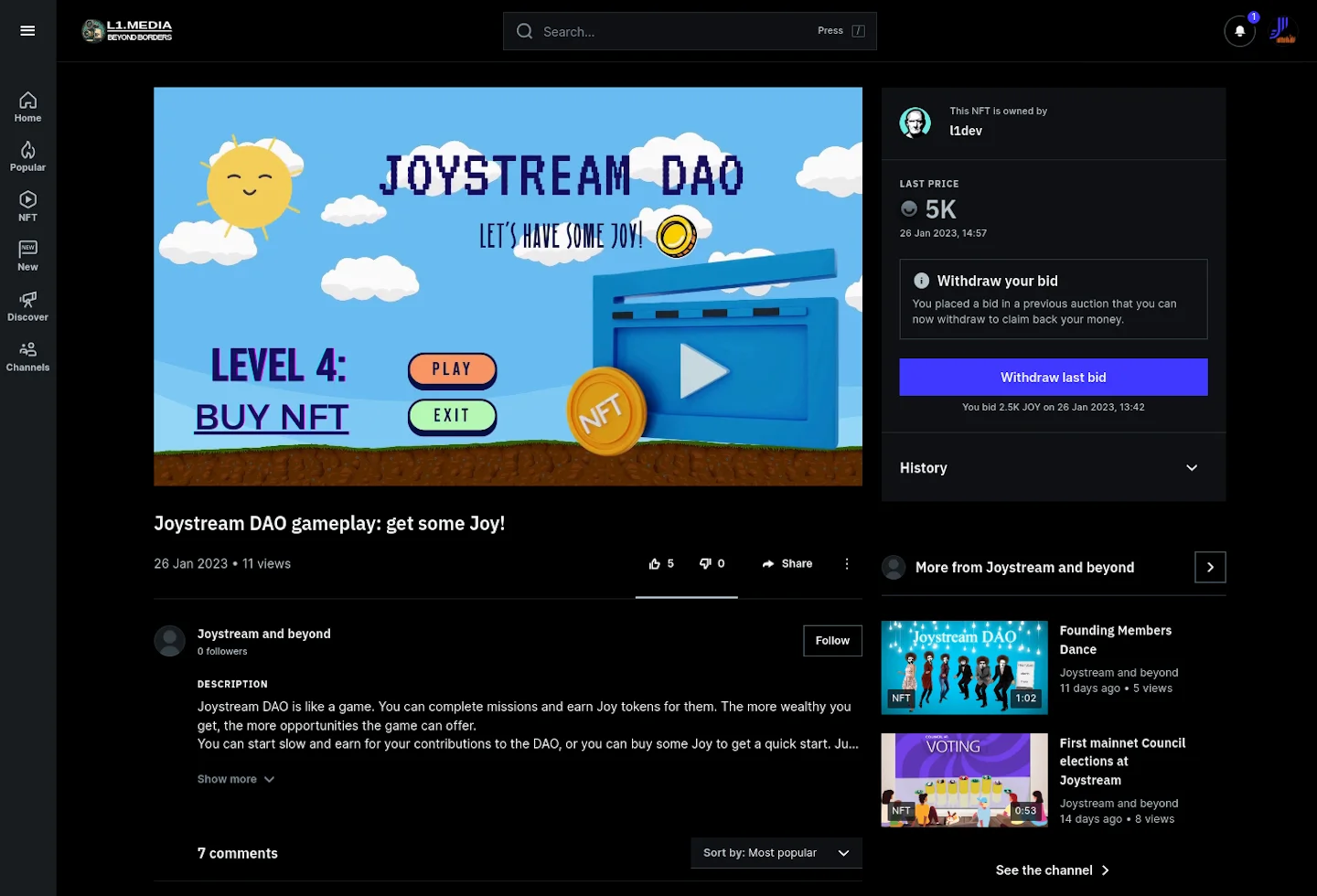1317x896 pixels.
Task: Open the video options three-dot menu
Action: 846,564
